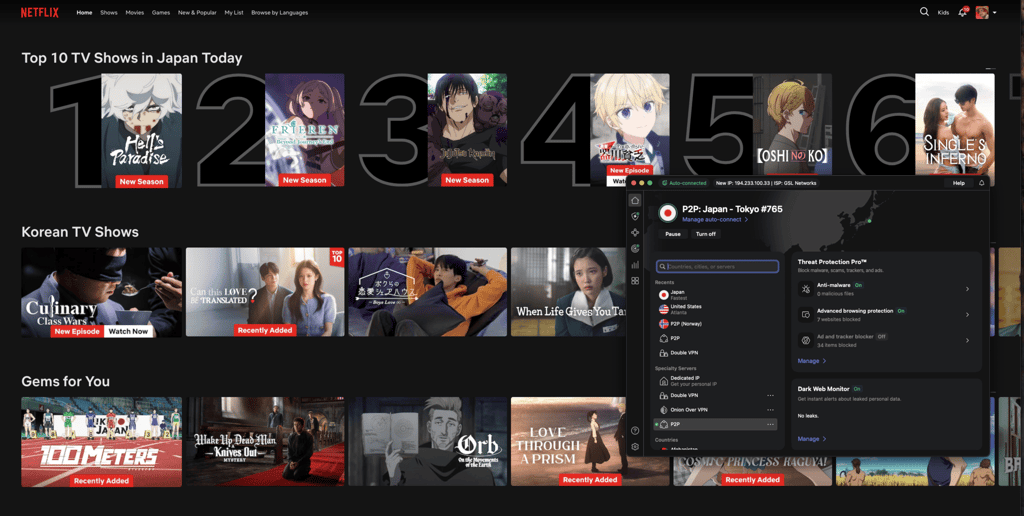
Task: Click the Anti-malware bug icon
Action: [806, 288]
